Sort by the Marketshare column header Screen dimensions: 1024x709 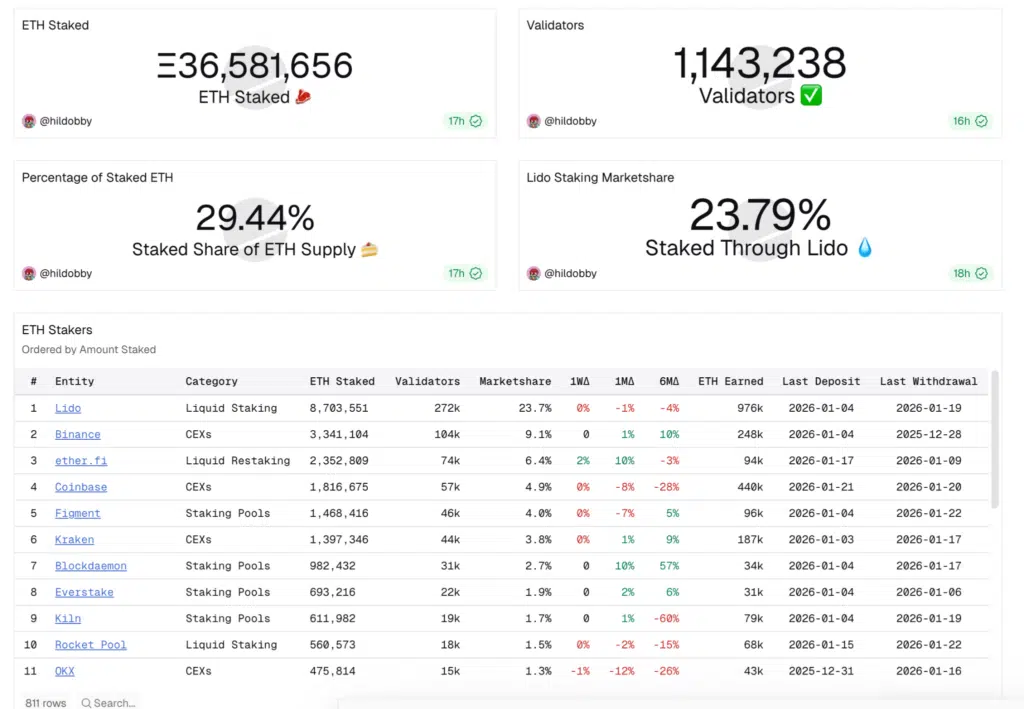click(515, 381)
